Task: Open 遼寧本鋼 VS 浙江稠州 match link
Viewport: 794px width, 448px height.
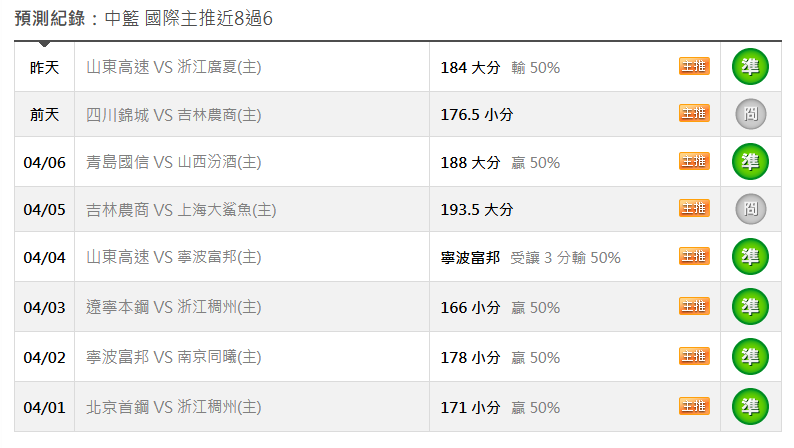Action: click(x=174, y=307)
